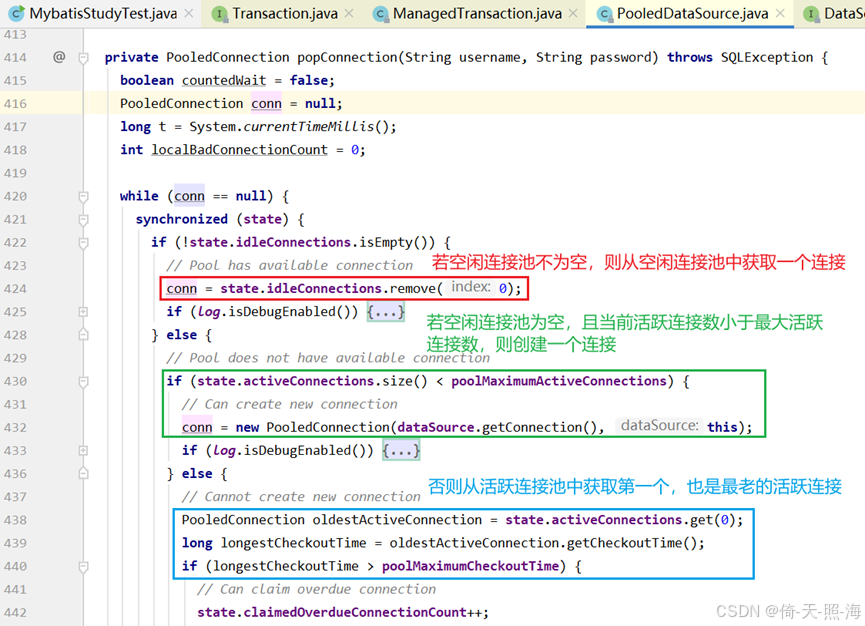Image resolution: width=865 pixels, height=626 pixels.
Task: Click the 'index:' parameter hint on line 424
Action: pos(471,287)
